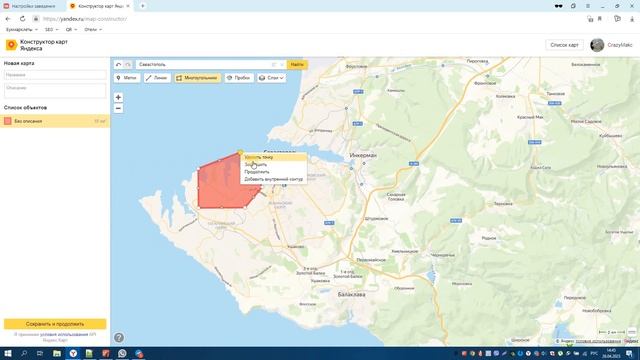Close the Конструктор карт browser tab
The image size is (640, 360).
[128, 6]
